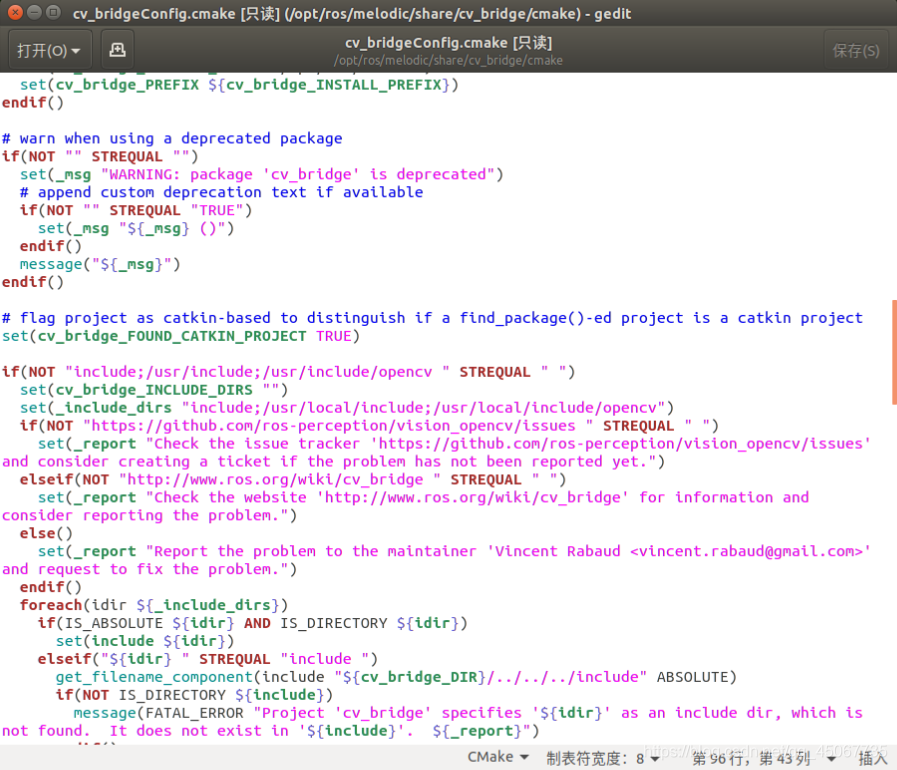Click the foreach(idir ${_include_dirs}) line
The width and height of the screenshot is (897, 770).
coord(154,605)
